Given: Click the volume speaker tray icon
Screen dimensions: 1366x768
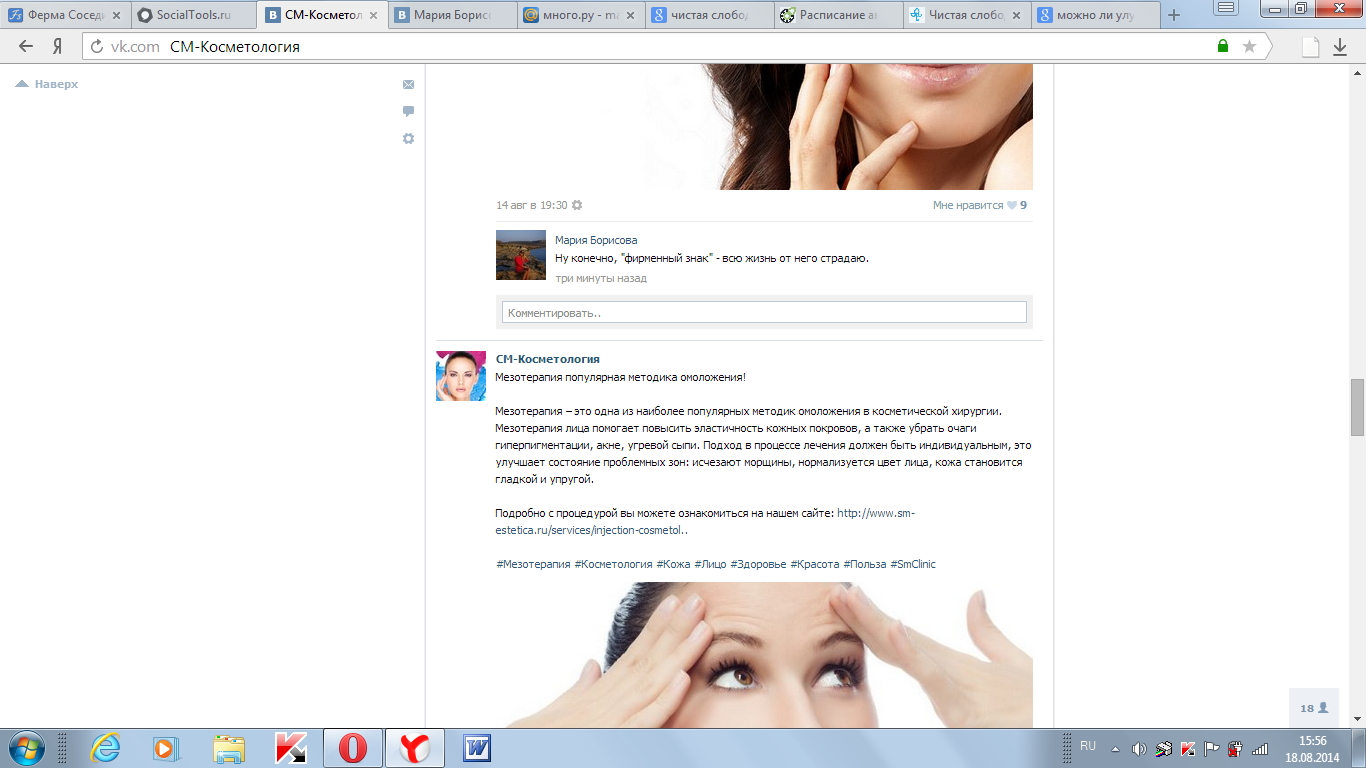Looking at the screenshot, I should tap(1139, 748).
